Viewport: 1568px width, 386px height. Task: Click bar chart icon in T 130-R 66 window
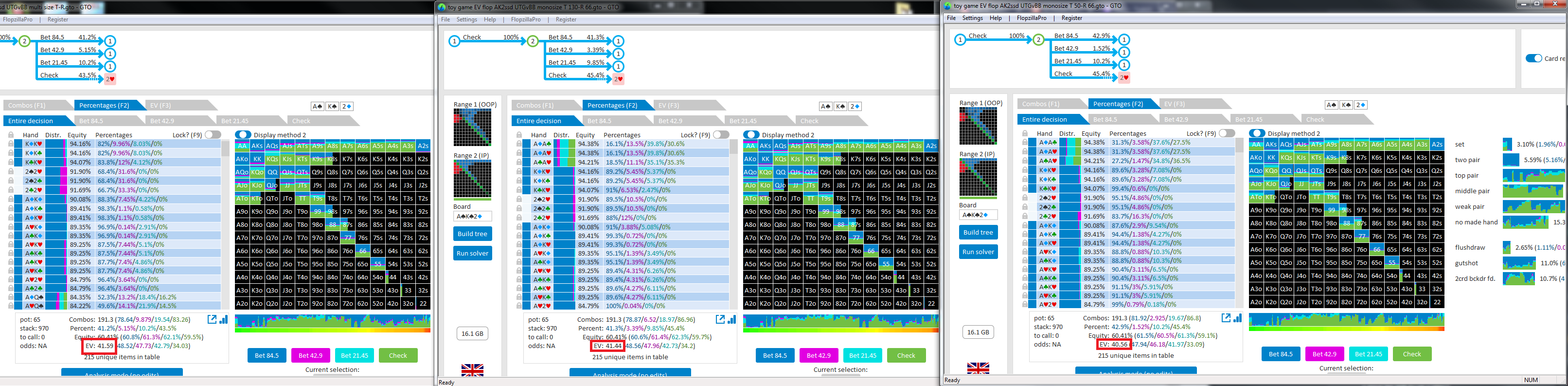731,320
